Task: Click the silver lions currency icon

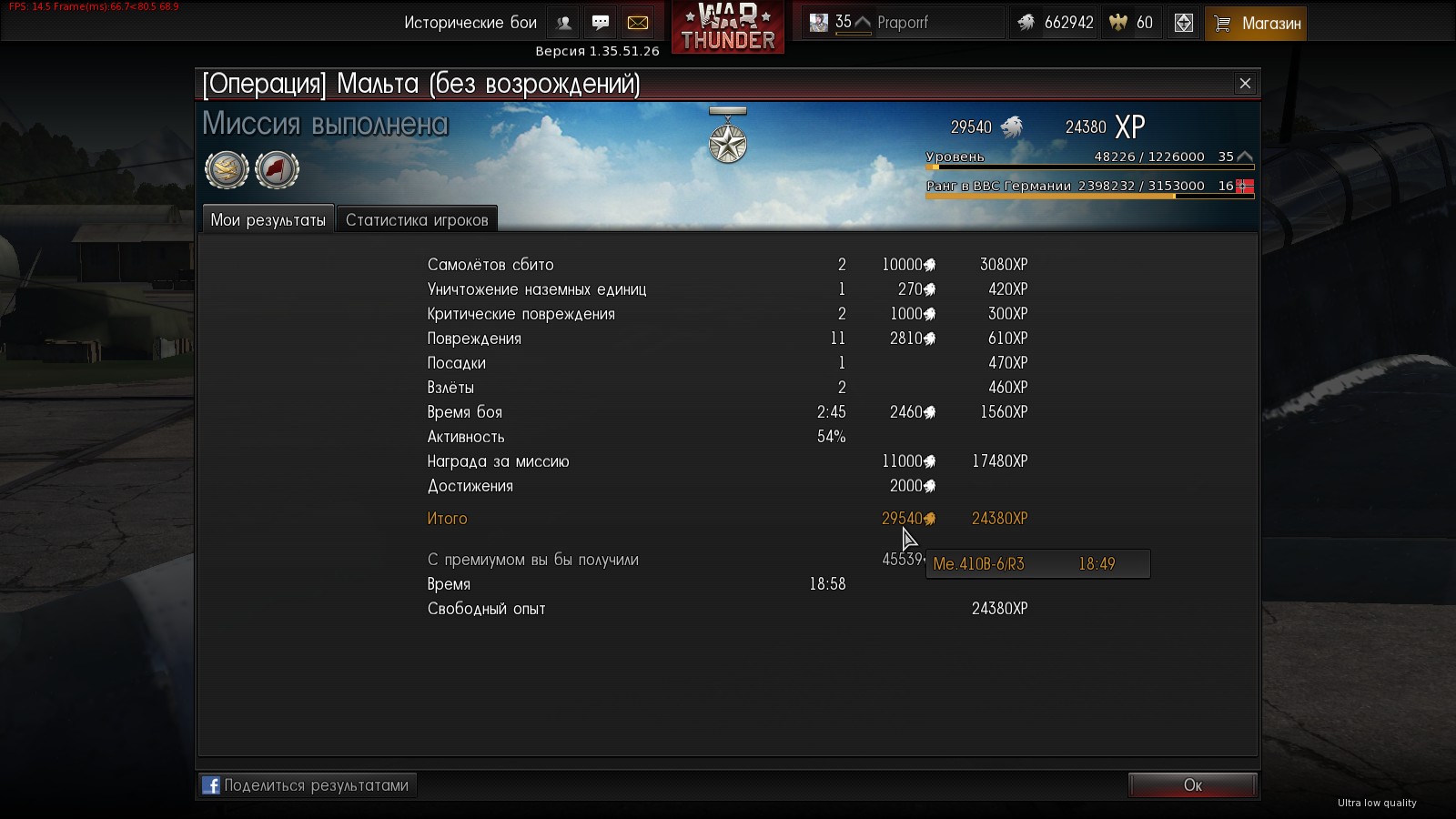Action: (x=1026, y=23)
